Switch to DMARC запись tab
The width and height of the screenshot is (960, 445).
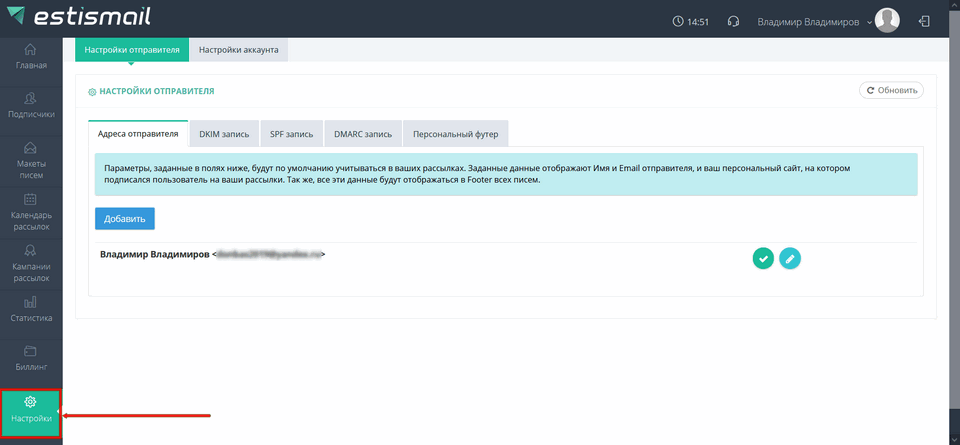[363, 133]
